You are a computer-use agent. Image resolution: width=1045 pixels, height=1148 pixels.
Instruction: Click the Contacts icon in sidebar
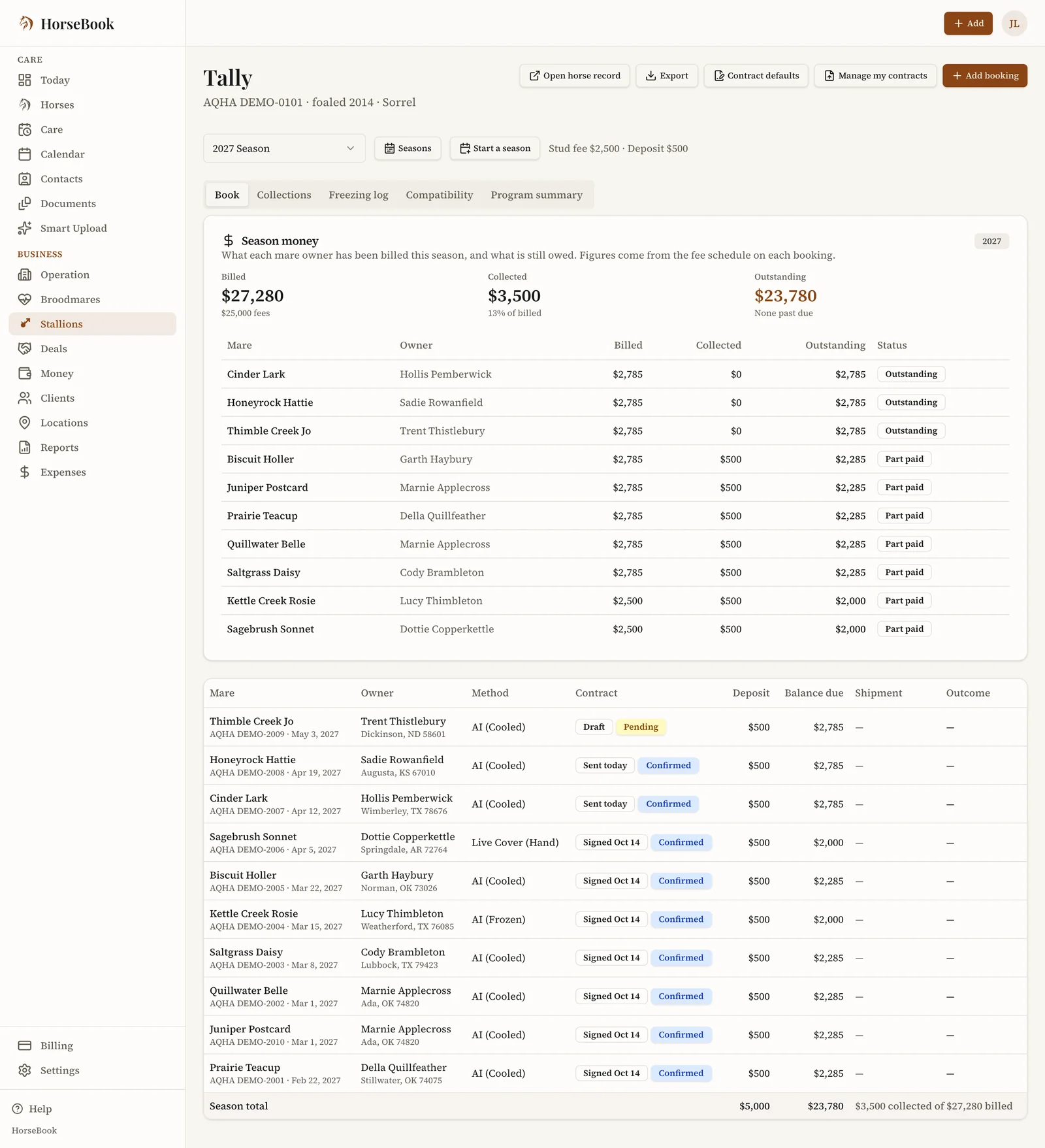coord(25,179)
